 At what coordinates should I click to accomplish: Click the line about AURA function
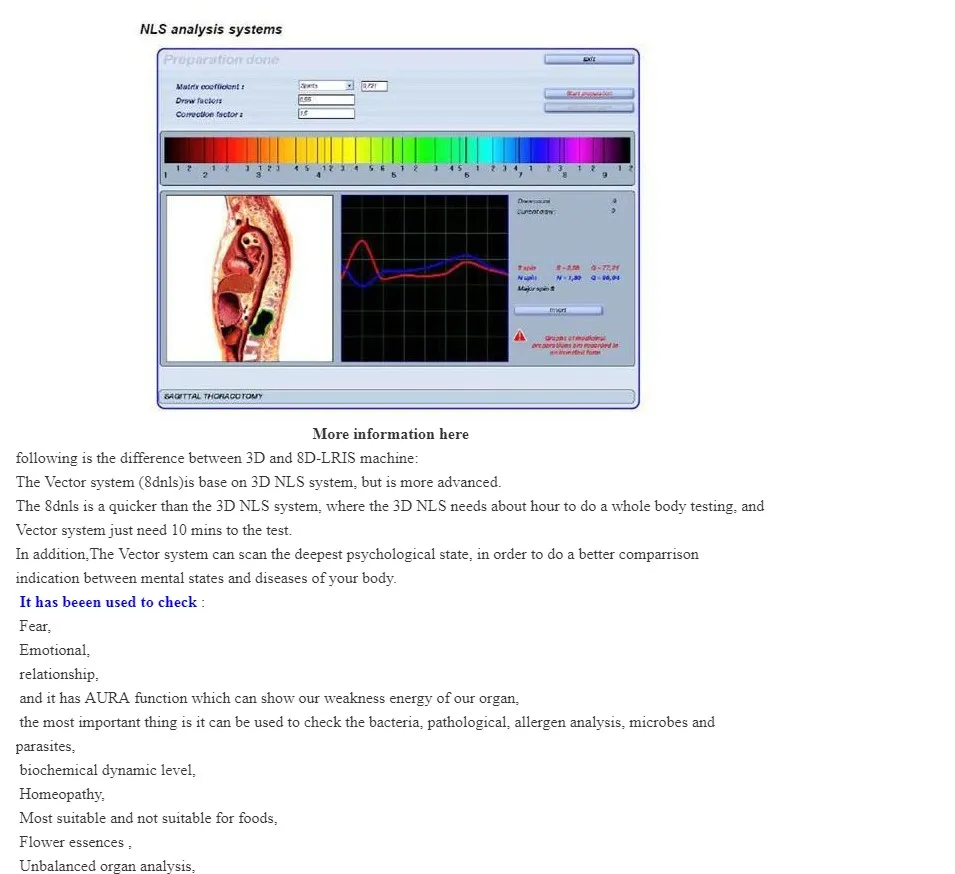pyautogui.click(x=269, y=698)
